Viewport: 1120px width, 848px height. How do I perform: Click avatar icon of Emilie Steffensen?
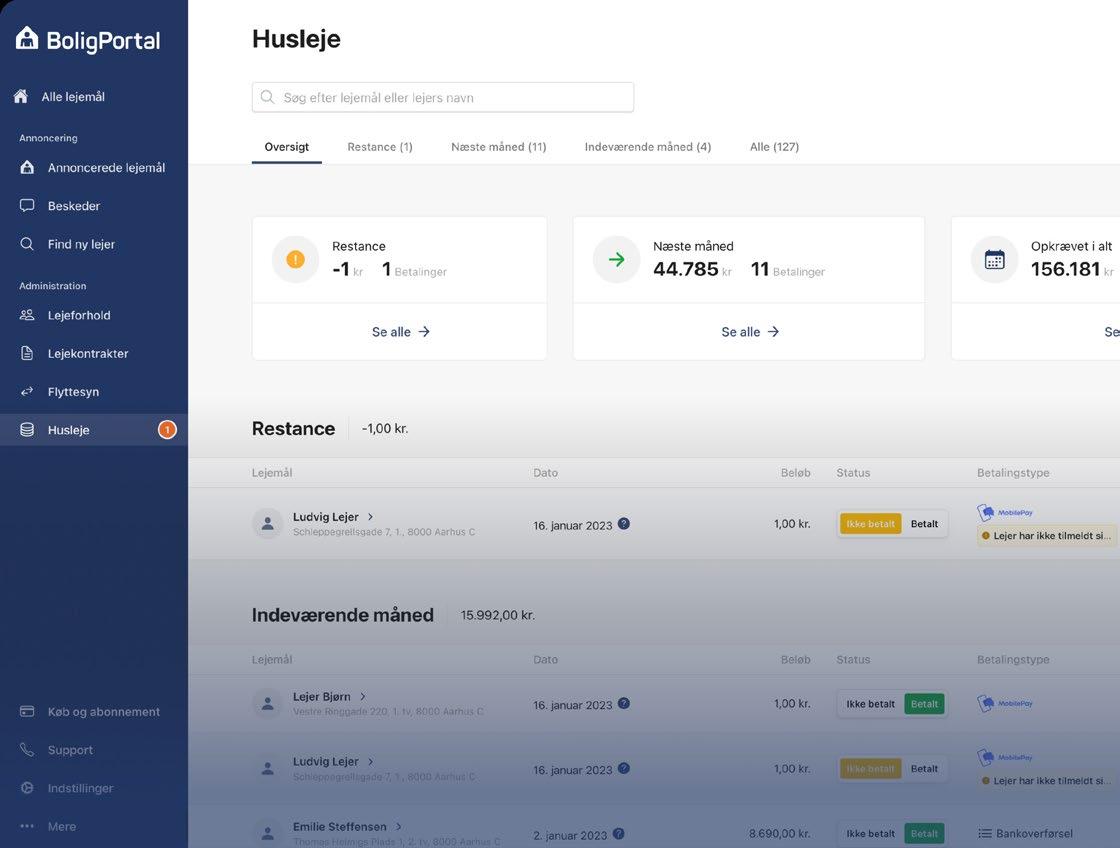coord(268,832)
